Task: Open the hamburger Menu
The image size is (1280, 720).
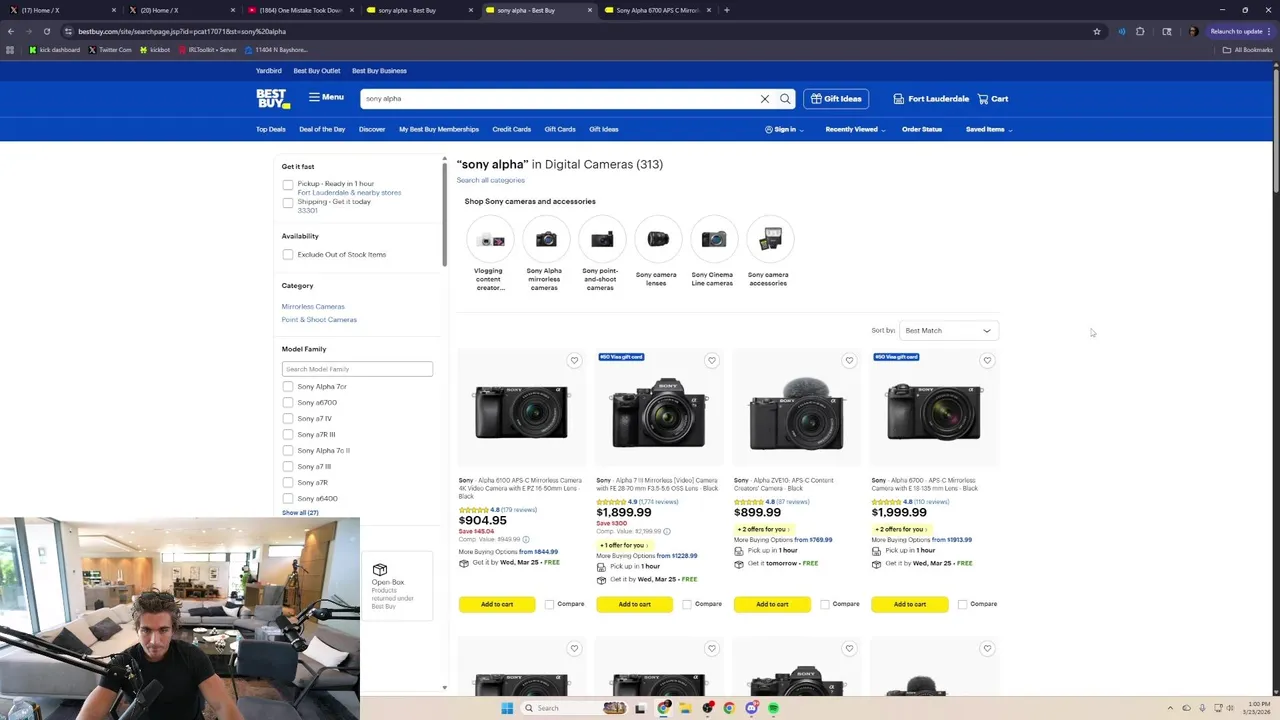Action: pyautogui.click(x=326, y=97)
